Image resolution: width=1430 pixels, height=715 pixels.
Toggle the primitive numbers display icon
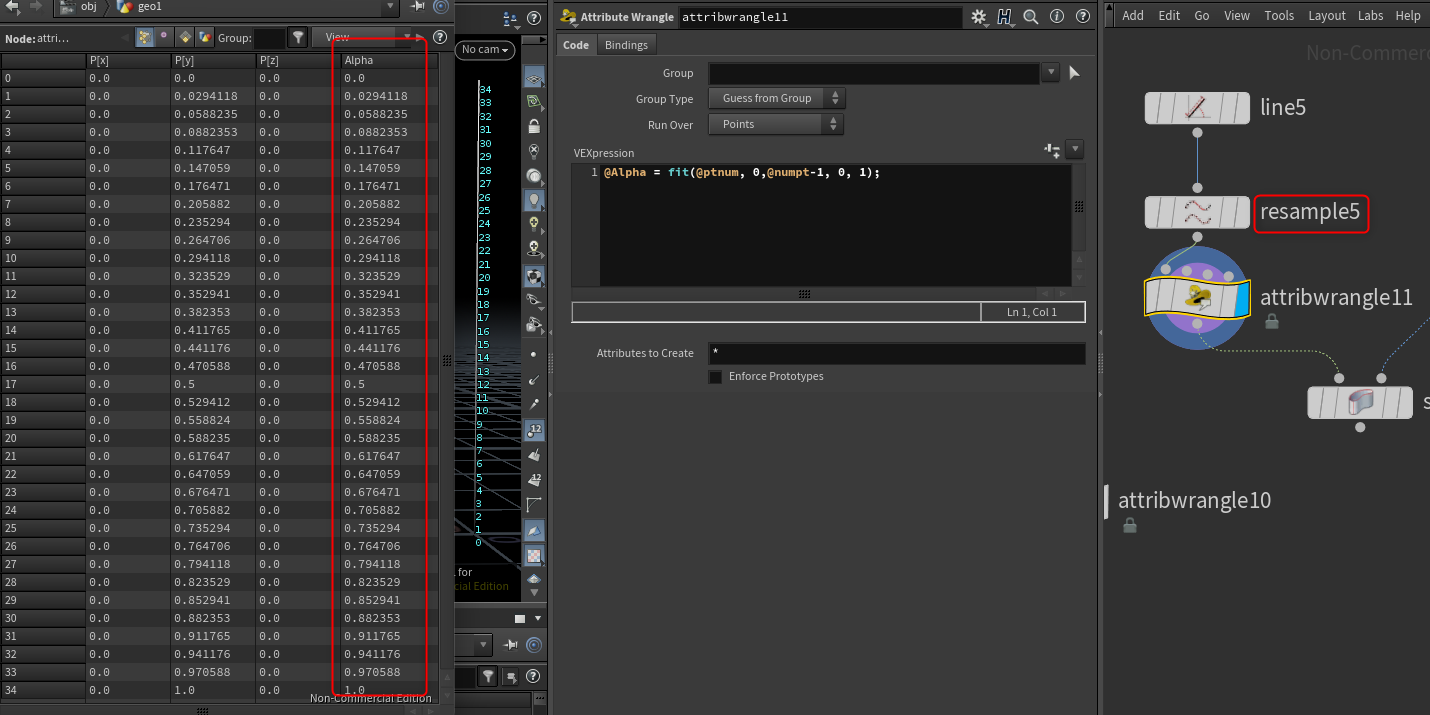pyautogui.click(x=535, y=480)
